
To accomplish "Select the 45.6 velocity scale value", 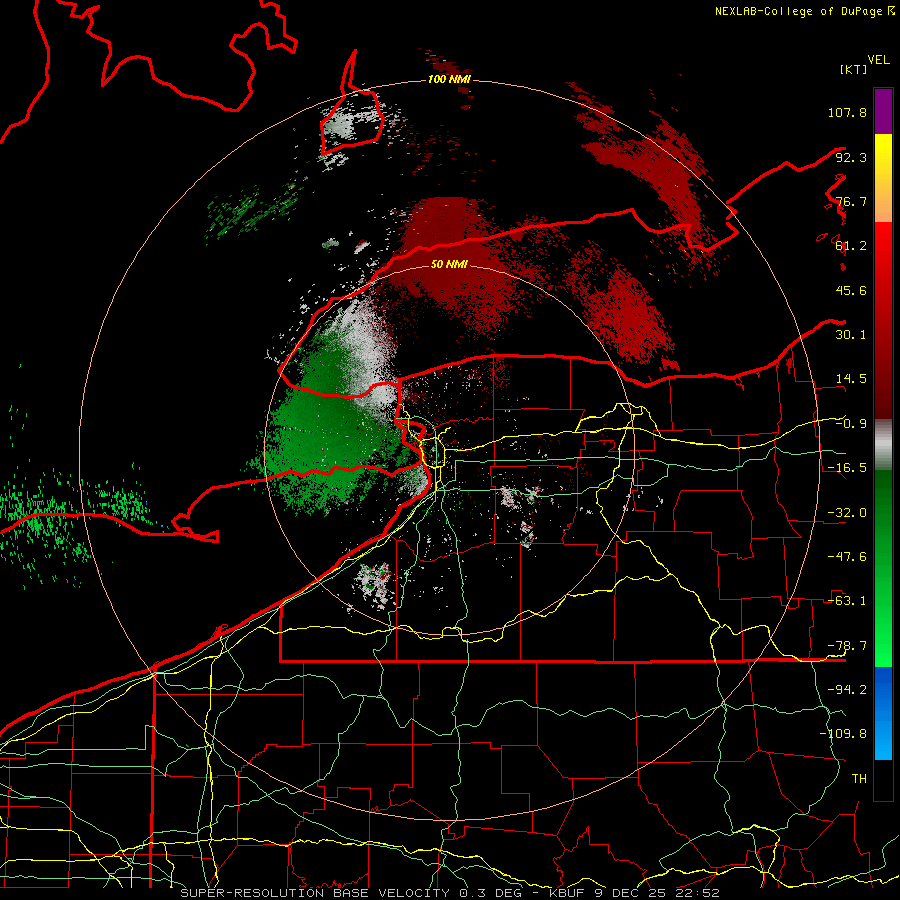I will [x=851, y=290].
